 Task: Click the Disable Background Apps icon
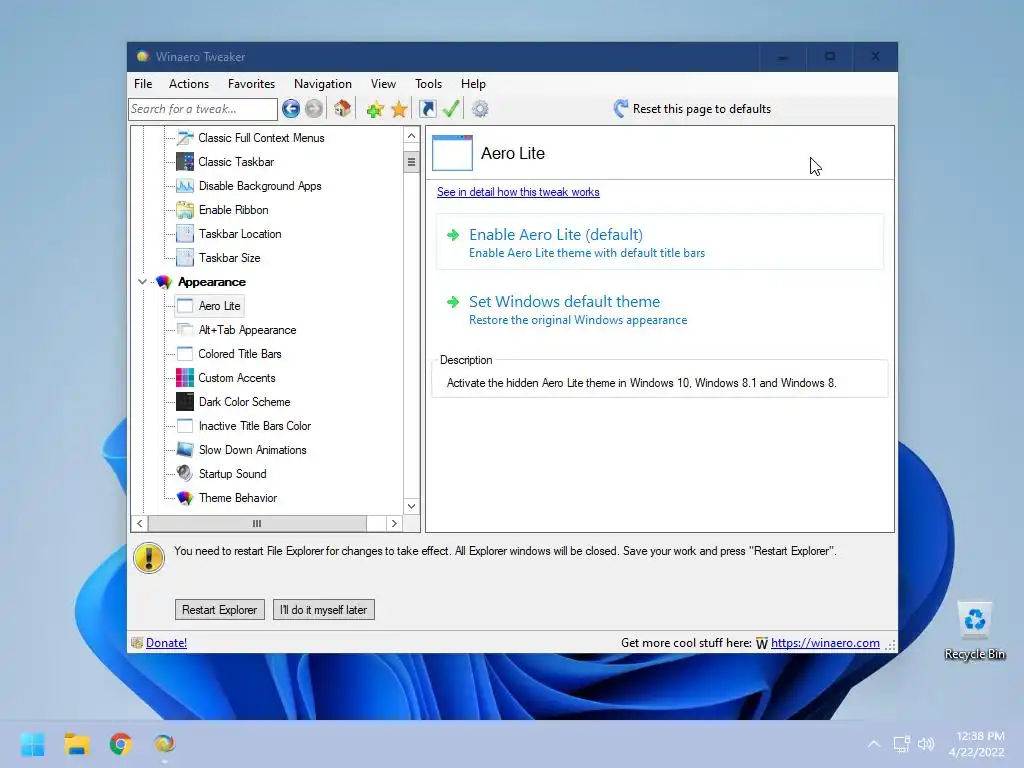[185, 186]
